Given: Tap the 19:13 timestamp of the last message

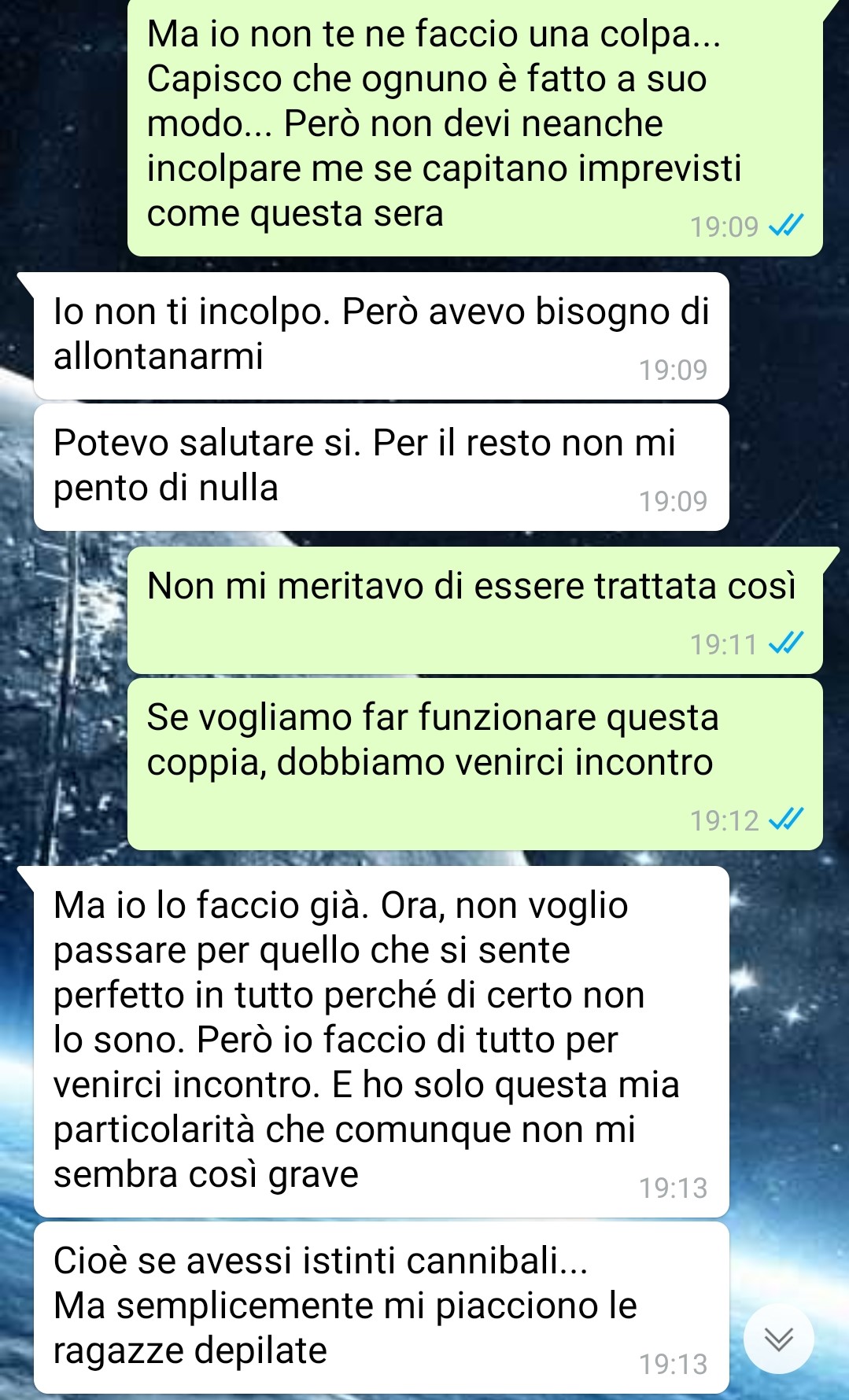Looking at the screenshot, I should tap(673, 1364).
